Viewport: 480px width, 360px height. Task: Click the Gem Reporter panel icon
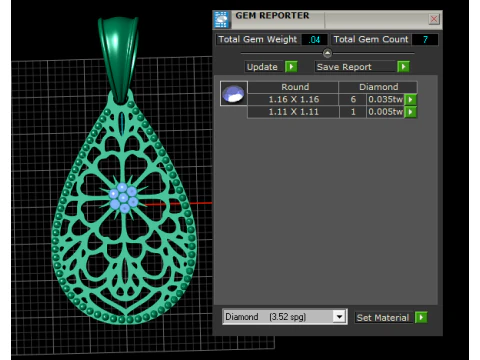coord(221,19)
